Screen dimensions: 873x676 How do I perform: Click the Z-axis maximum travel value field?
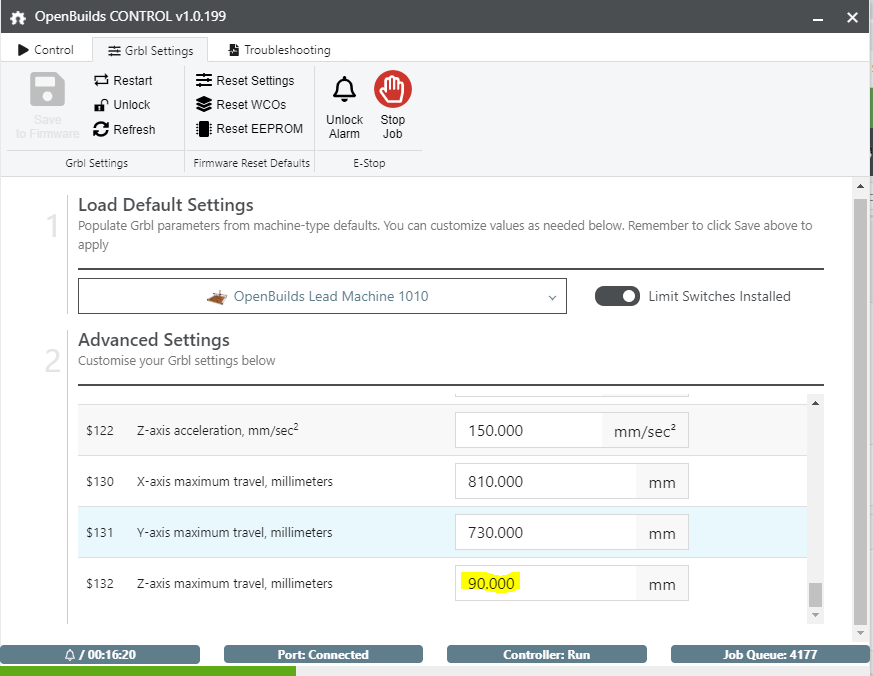click(x=545, y=584)
